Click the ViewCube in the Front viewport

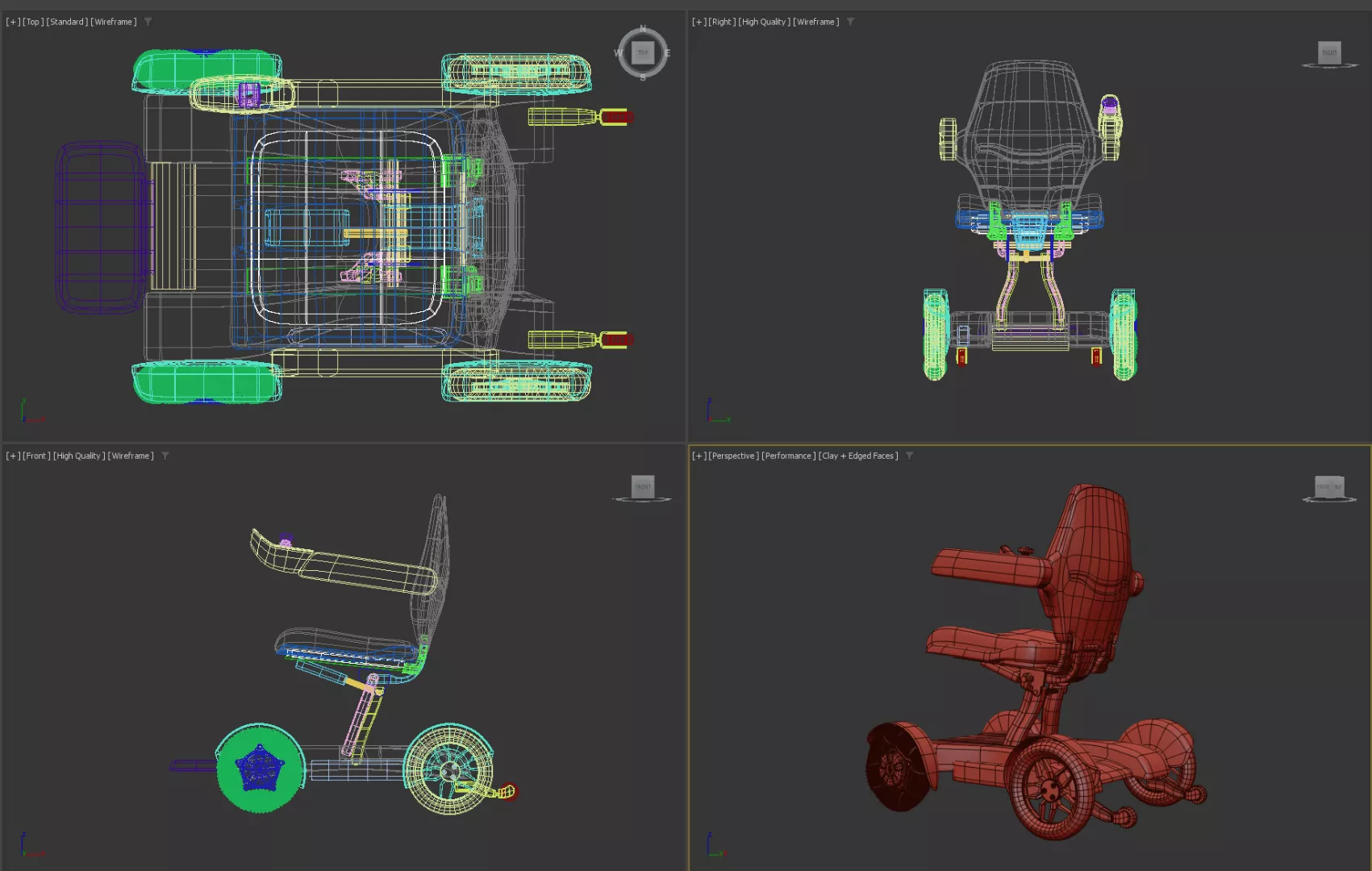click(643, 486)
